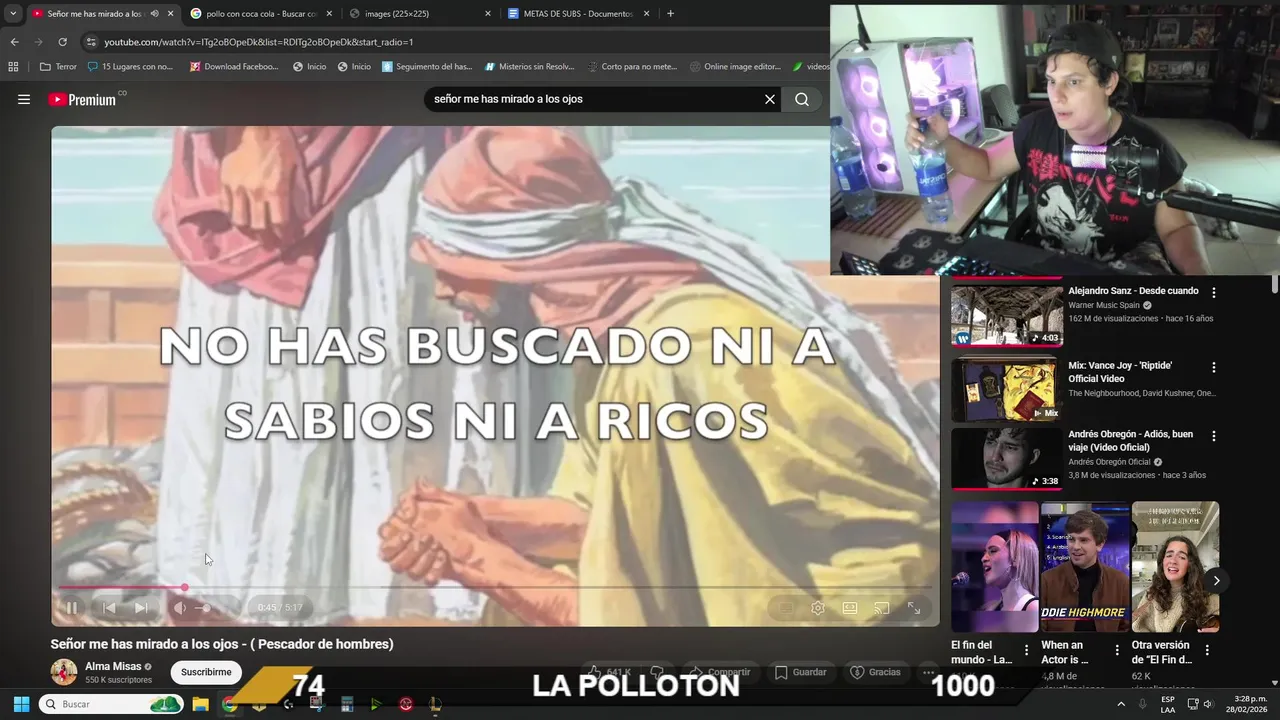Show hidden system tray icons chevron
1280x720 pixels.
(x=1121, y=704)
